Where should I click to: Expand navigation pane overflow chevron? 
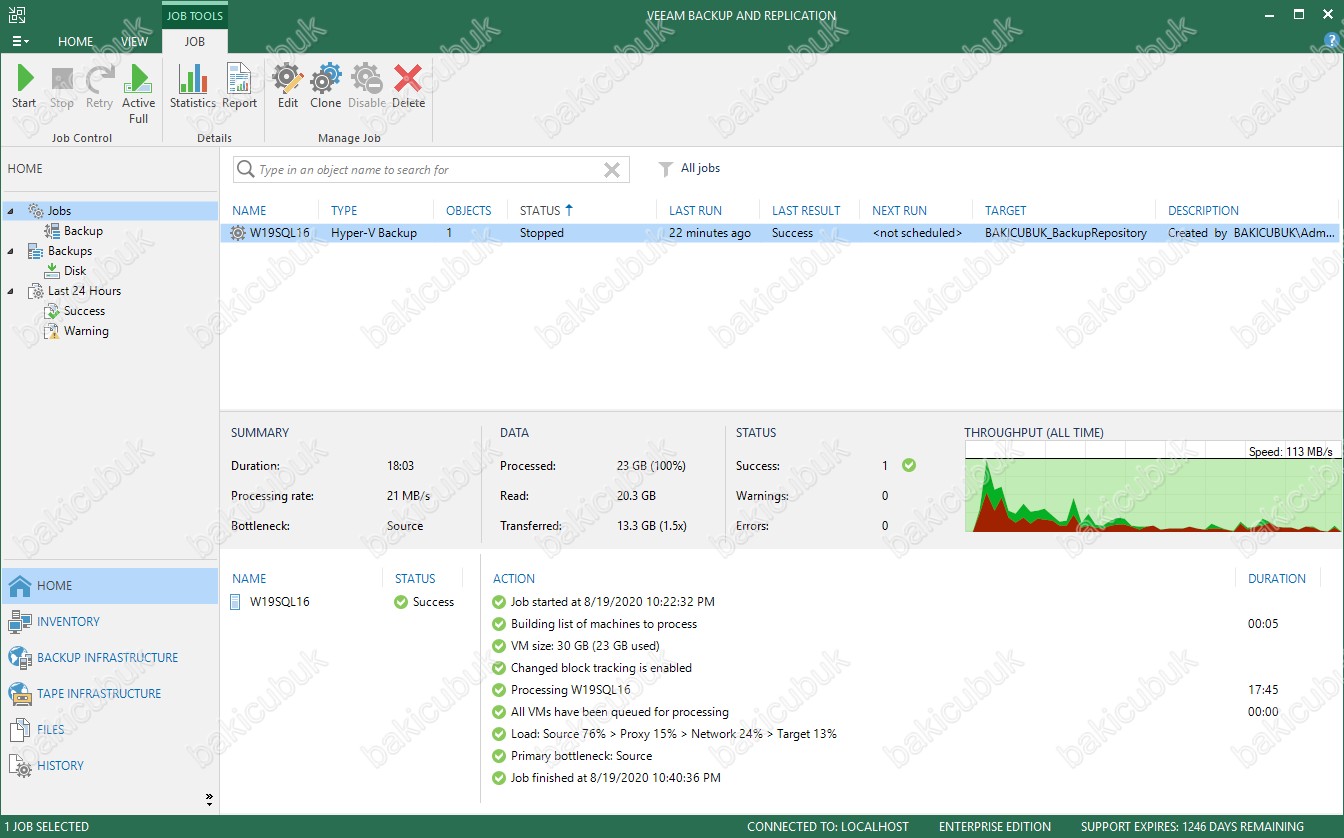[x=209, y=799]
